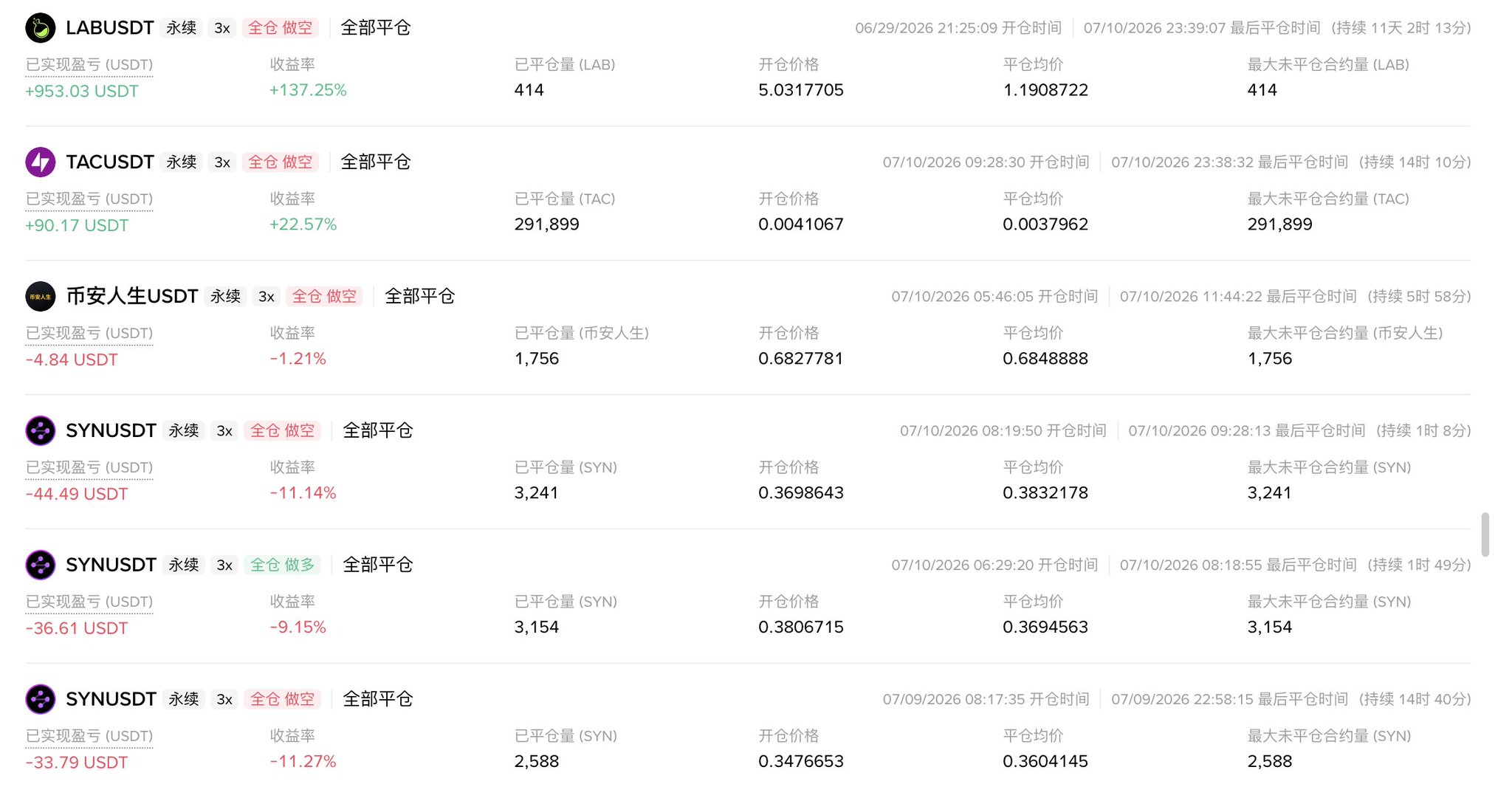Screen dimensions: 1512x798
Task: Click the SYNUSDT icon on the 07/09 trade
Action: [41, 700]
